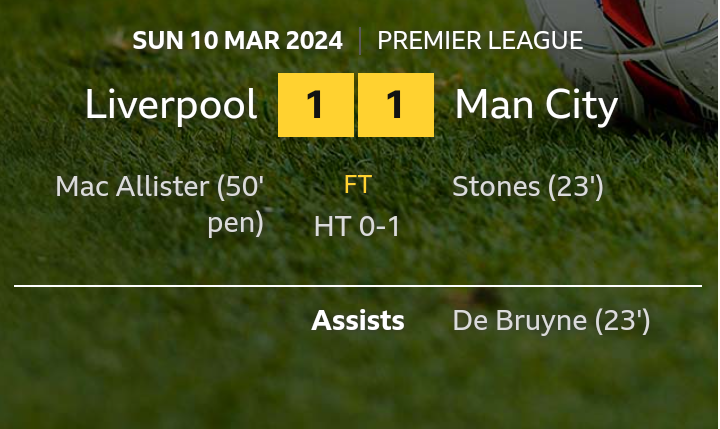720x429 pixels.
Task: Open the Liverpool team name
Action: (x=171, y=105)
